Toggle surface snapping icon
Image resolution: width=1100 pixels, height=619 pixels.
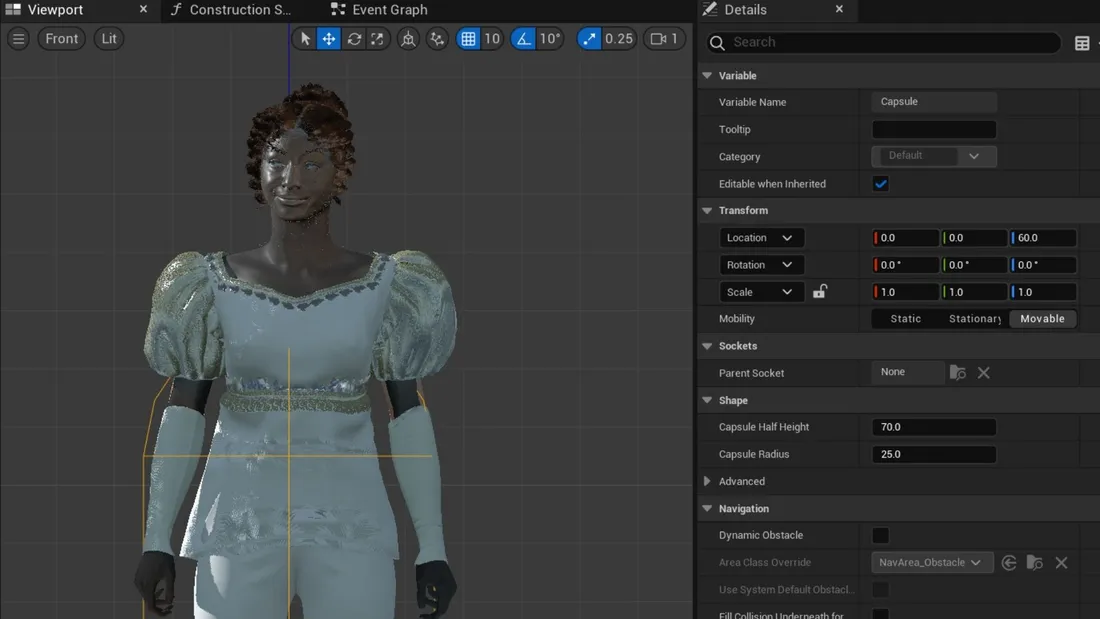[x=437, y=39]
